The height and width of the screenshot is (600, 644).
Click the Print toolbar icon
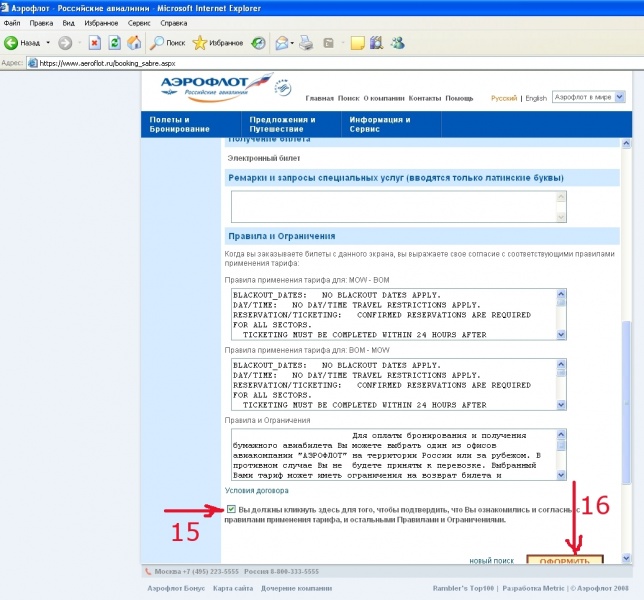[306, 43]
